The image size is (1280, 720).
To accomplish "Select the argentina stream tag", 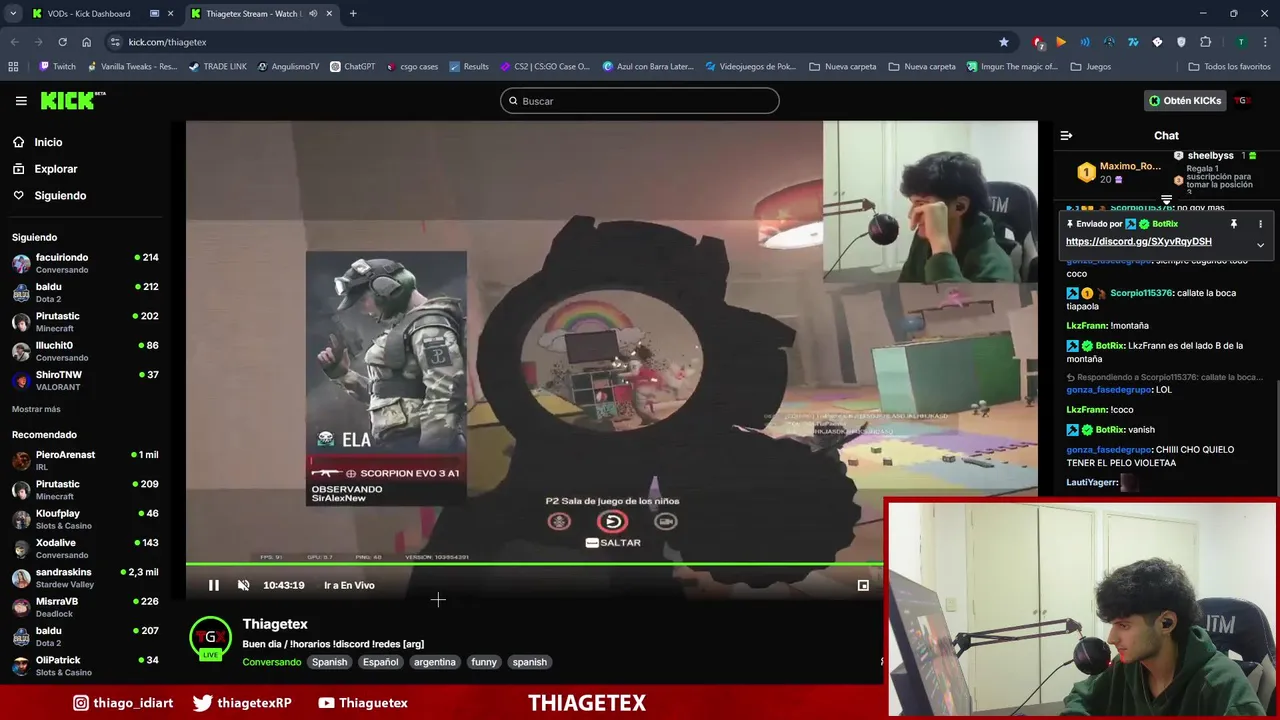I will click(435, 662).
